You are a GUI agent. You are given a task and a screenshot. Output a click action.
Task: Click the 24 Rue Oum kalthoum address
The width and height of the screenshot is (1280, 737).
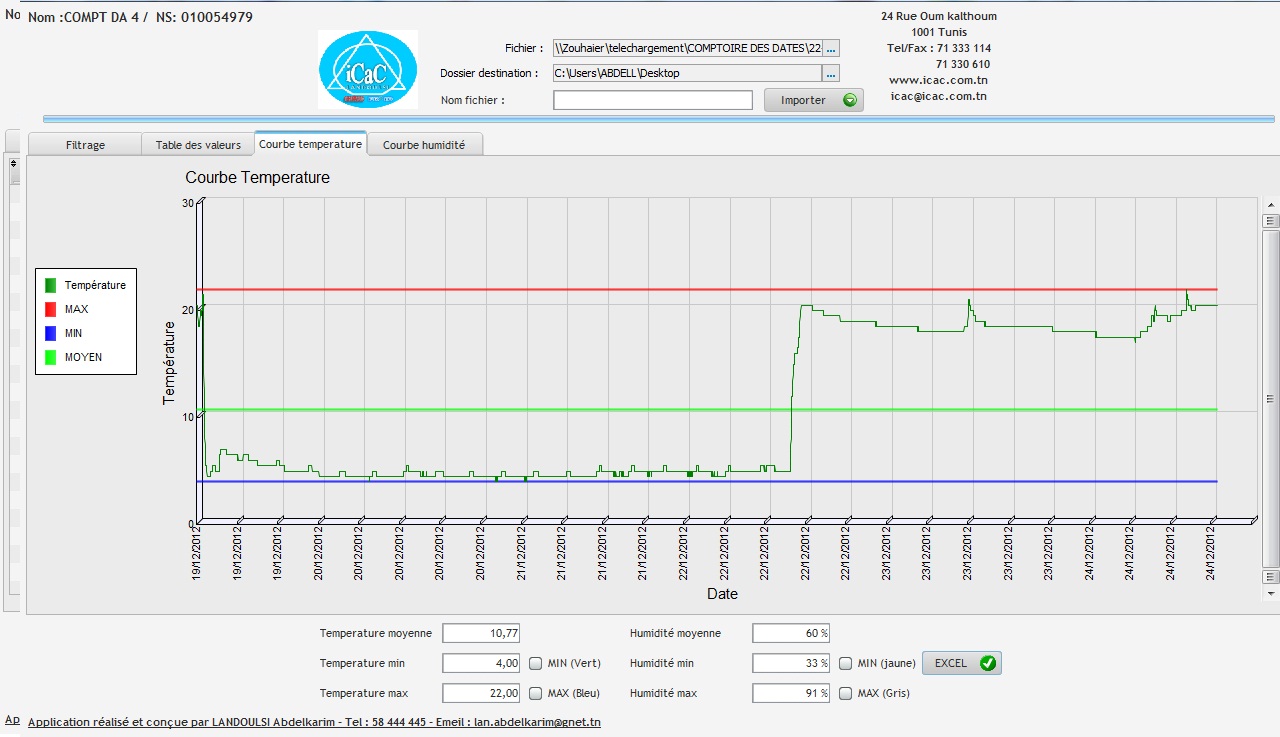pos(938,16)
